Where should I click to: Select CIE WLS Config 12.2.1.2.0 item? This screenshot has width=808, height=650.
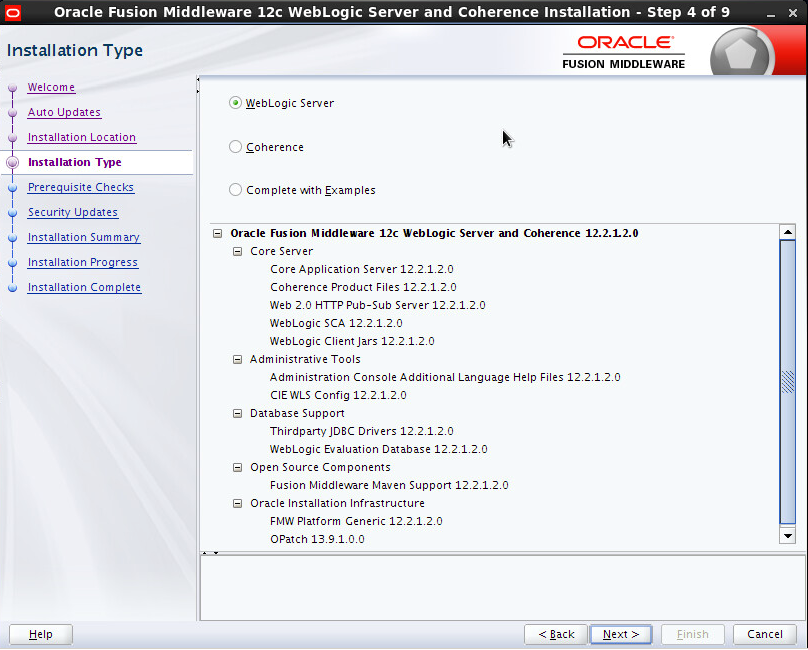point(338,395)
